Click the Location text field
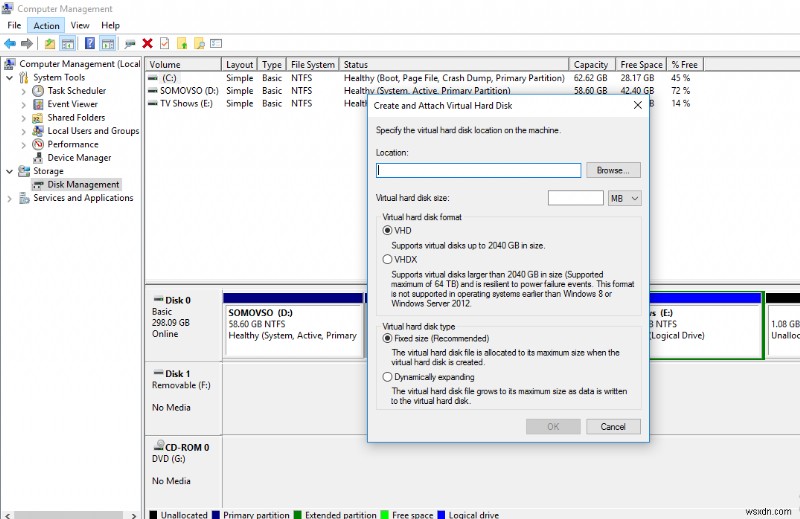800x519 pixels. (479, 170)
